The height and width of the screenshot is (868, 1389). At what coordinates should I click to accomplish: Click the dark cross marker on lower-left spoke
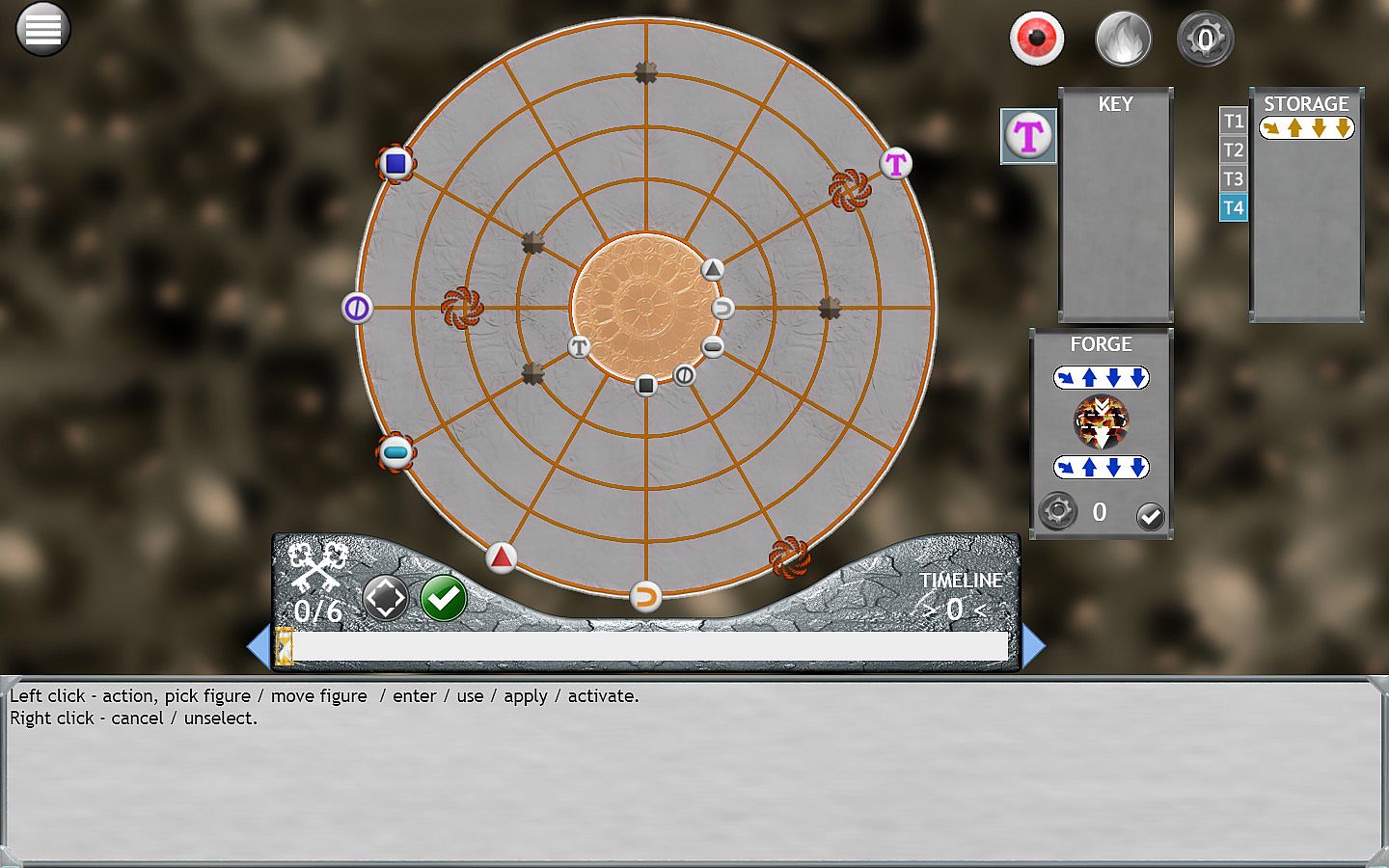[x=532, y=373]
